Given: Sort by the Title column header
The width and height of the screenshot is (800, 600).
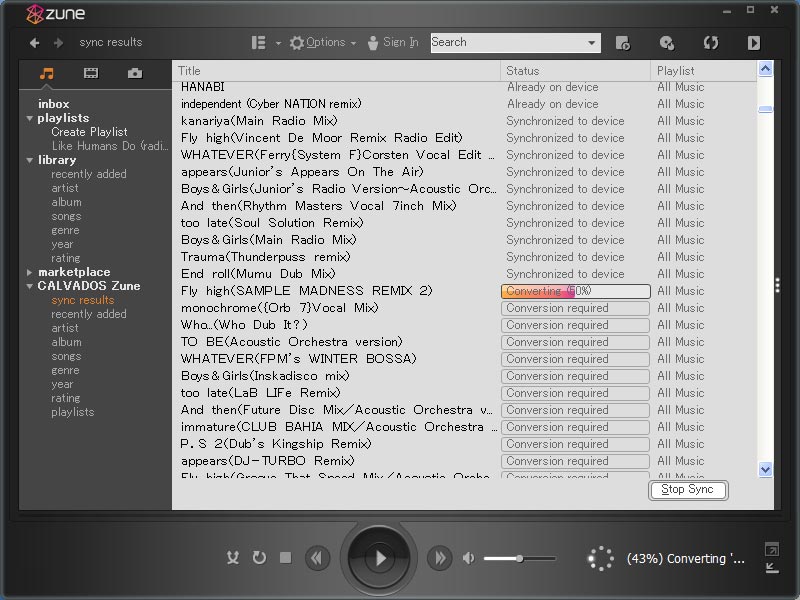Looking at the screenshot, I should coord(336,71).
